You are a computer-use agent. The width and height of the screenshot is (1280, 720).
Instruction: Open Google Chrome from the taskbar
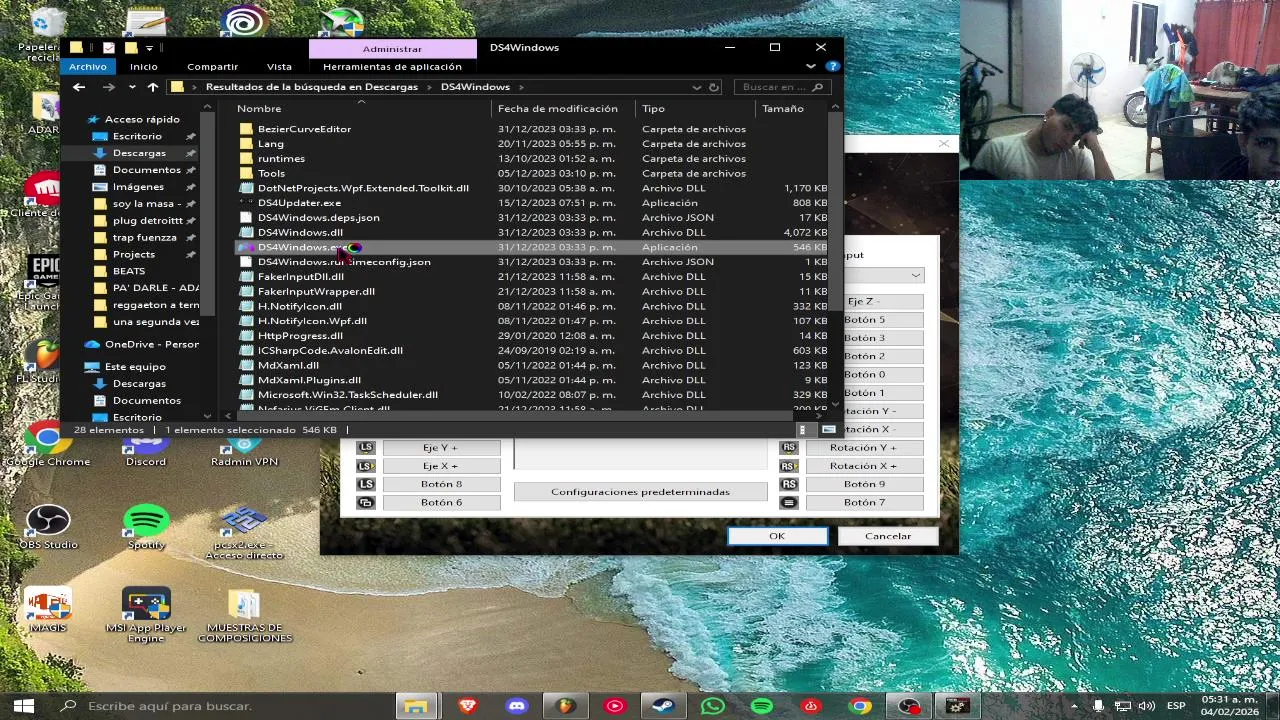(x=860, y=706)
